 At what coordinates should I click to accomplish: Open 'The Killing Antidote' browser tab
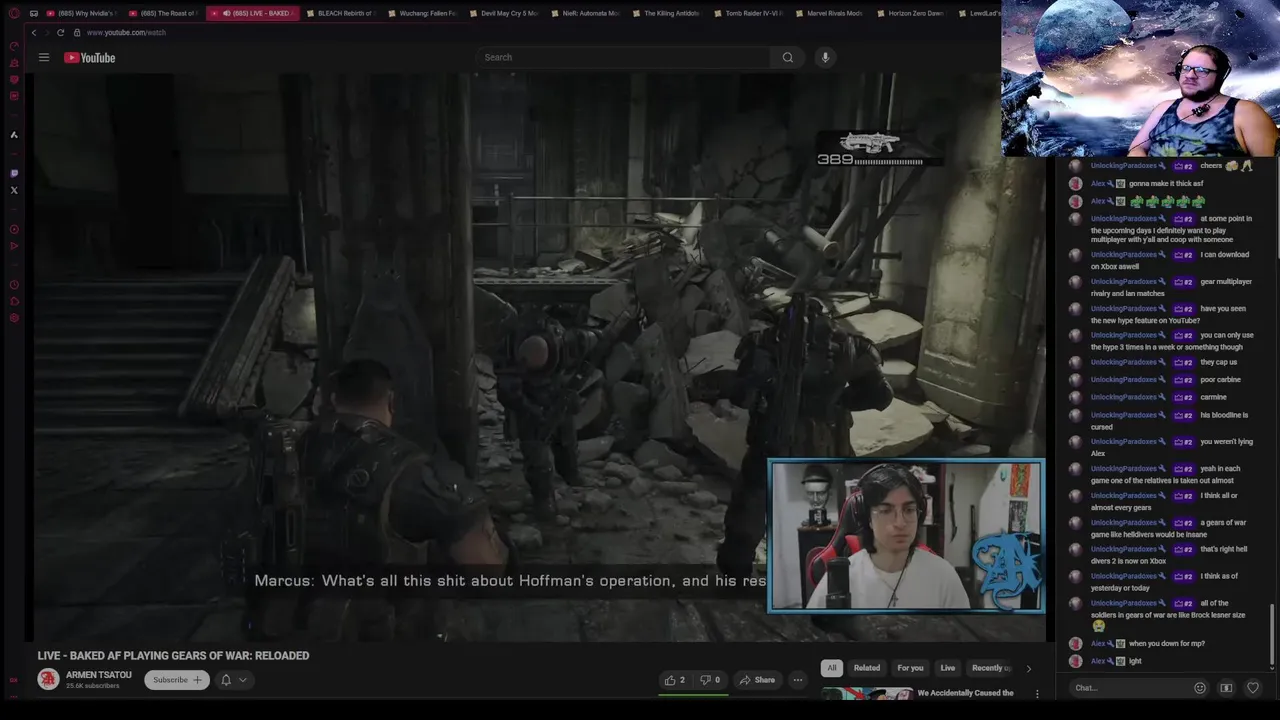click(x=665, y=13)
